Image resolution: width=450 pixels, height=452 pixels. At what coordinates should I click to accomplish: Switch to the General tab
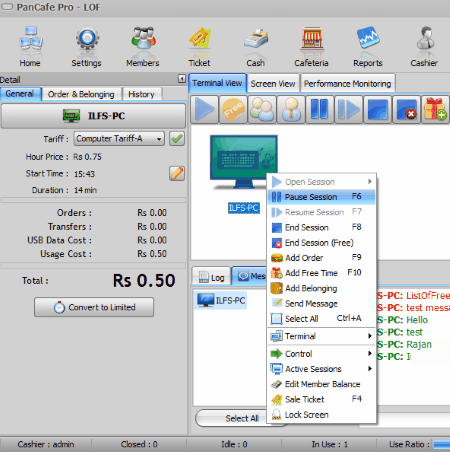tap(20, 94)
